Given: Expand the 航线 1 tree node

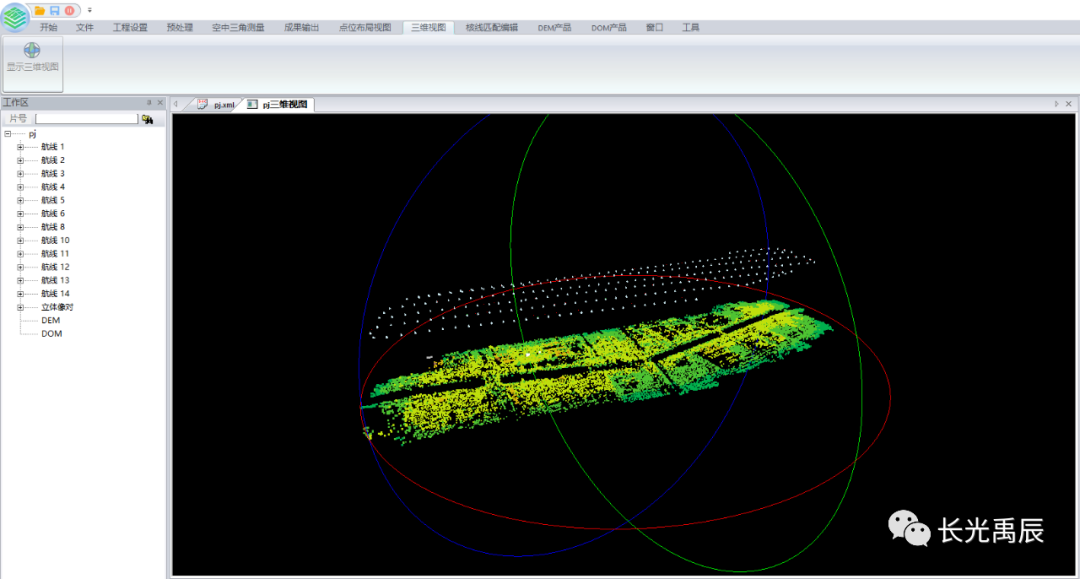Looking at the screenshot, I should coord(20,147).
